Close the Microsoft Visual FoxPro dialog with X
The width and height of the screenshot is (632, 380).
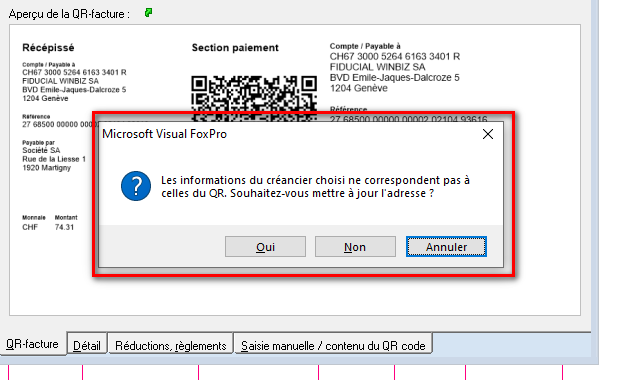(x=488, y=134)
